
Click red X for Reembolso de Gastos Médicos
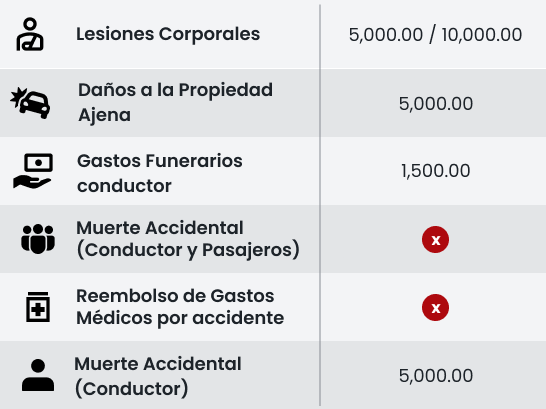(435, 307)
